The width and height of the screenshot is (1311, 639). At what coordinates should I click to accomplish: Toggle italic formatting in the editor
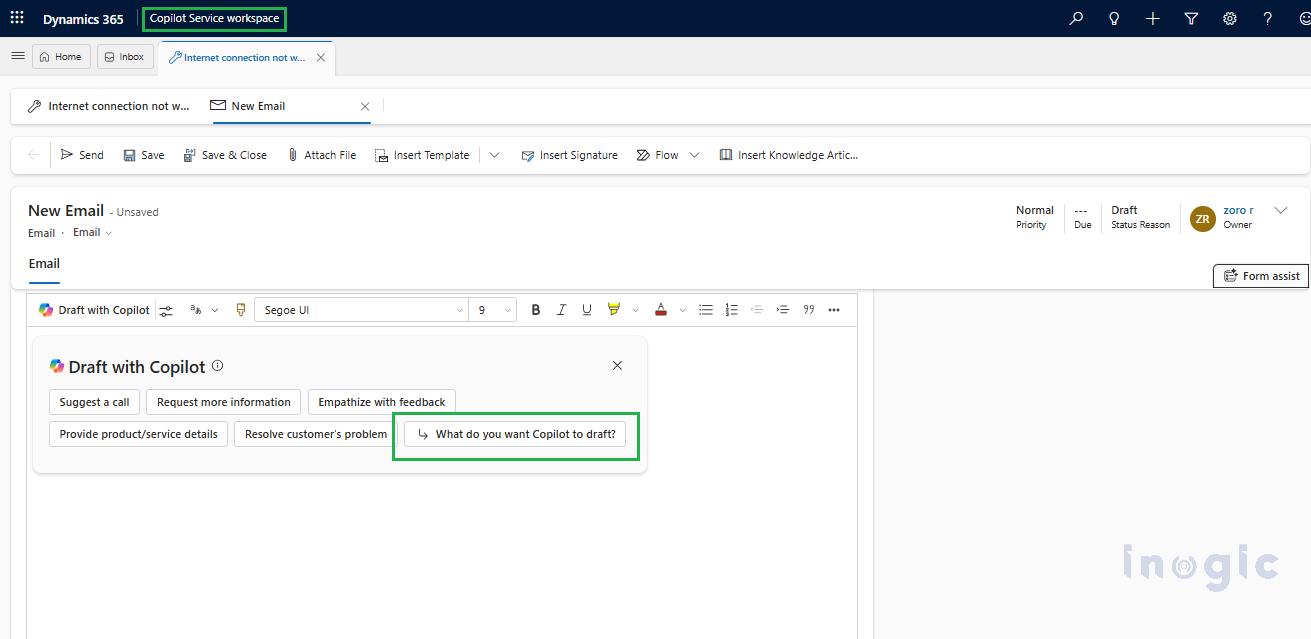point(561,310)
